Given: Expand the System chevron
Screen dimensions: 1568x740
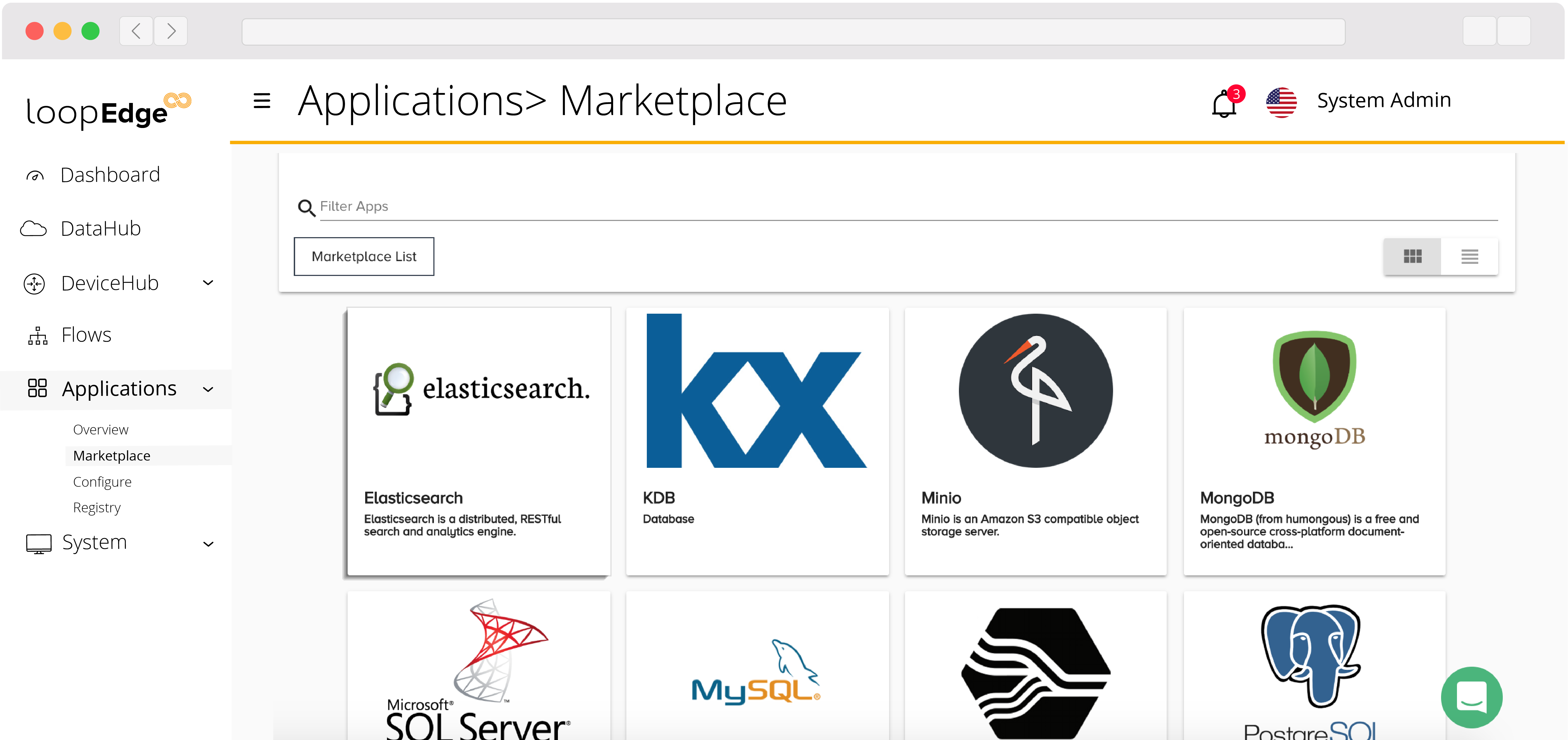Looking at the screenshot, I should point(208,544).
